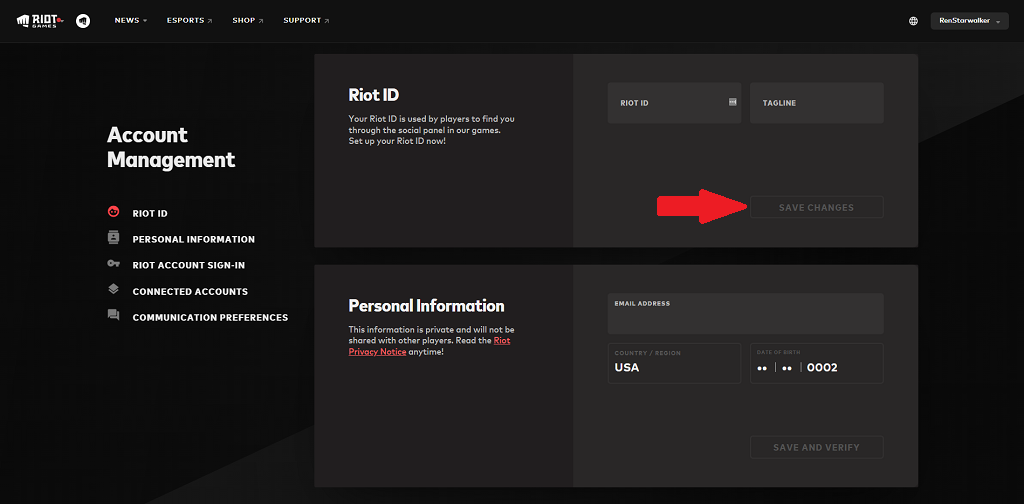Viewport: 1024px width, 504px height.
Task: Click the Connected Accounts layers icon
Action: pos(113,290)
